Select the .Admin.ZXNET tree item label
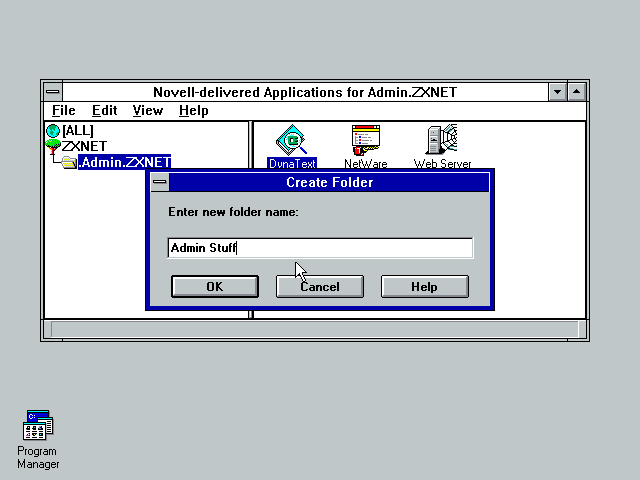The height and width of the screenshot is (480, 640). coord(124,162)
